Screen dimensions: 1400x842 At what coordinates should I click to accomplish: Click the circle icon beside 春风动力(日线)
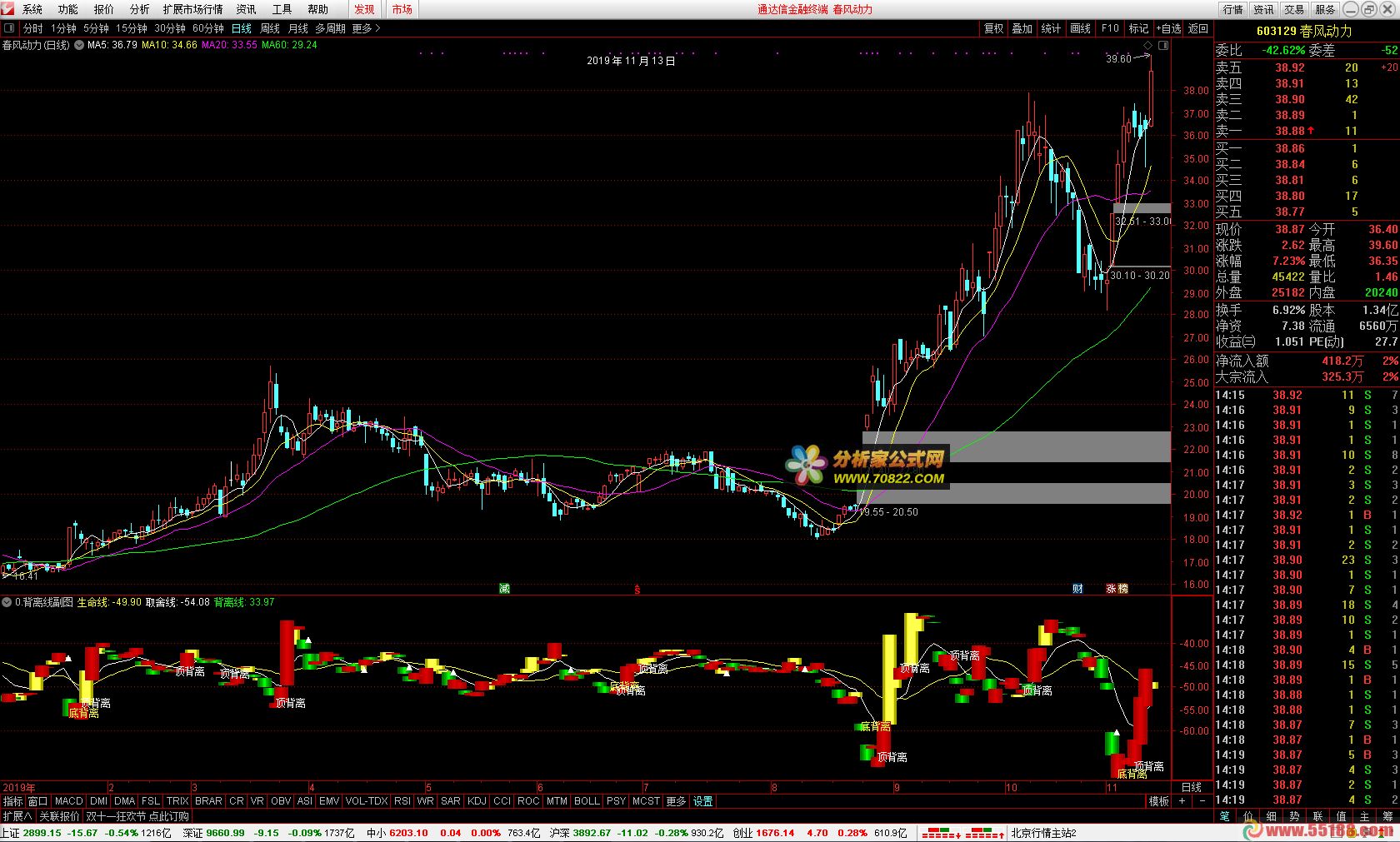coord(79,45)
